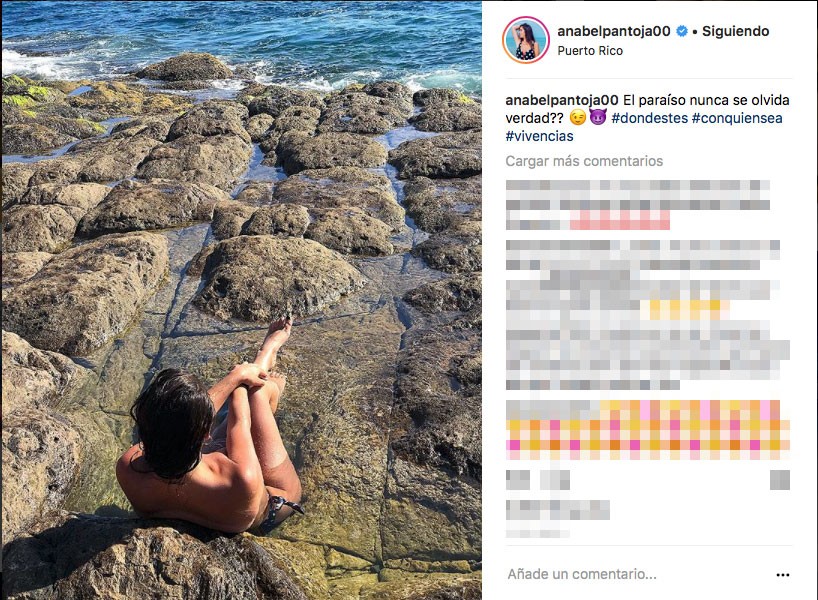Viewport: 818px width, 600px height.
Task: Click the colorful pixelated emoji comment block
Action: tap(647, 430)
